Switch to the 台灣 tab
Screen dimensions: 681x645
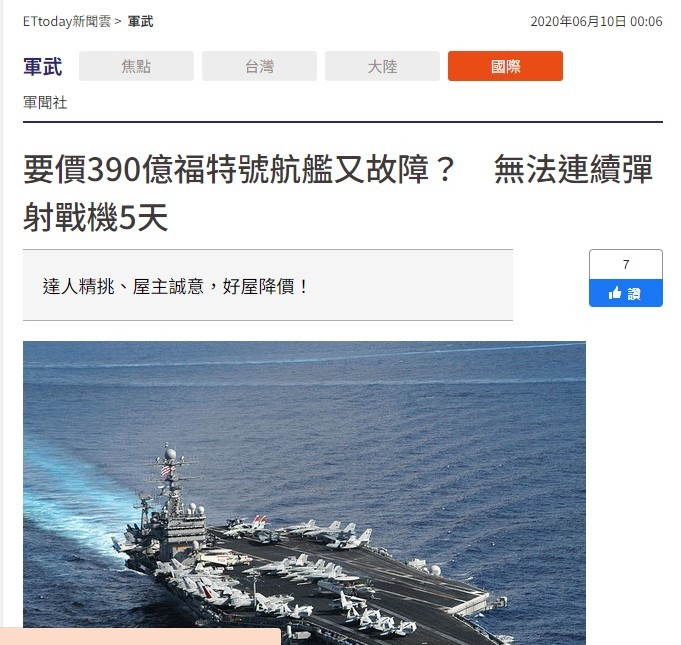[259, 66]
